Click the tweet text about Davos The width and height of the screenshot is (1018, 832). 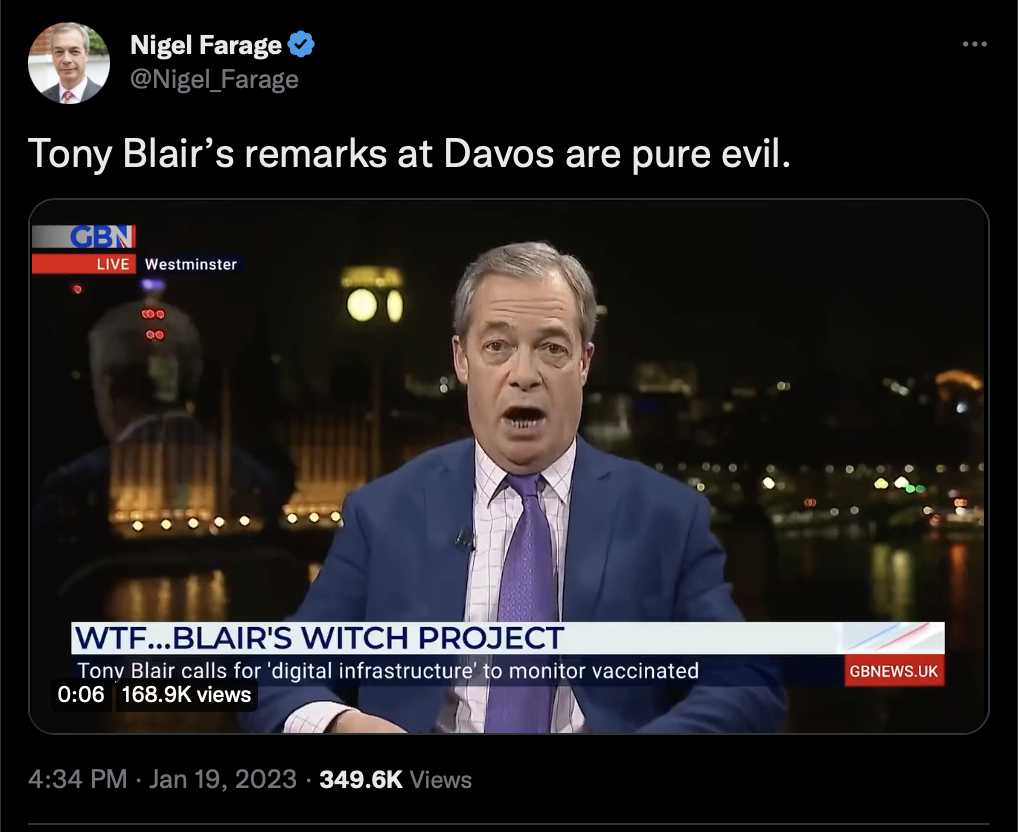[x=409, y=154]
